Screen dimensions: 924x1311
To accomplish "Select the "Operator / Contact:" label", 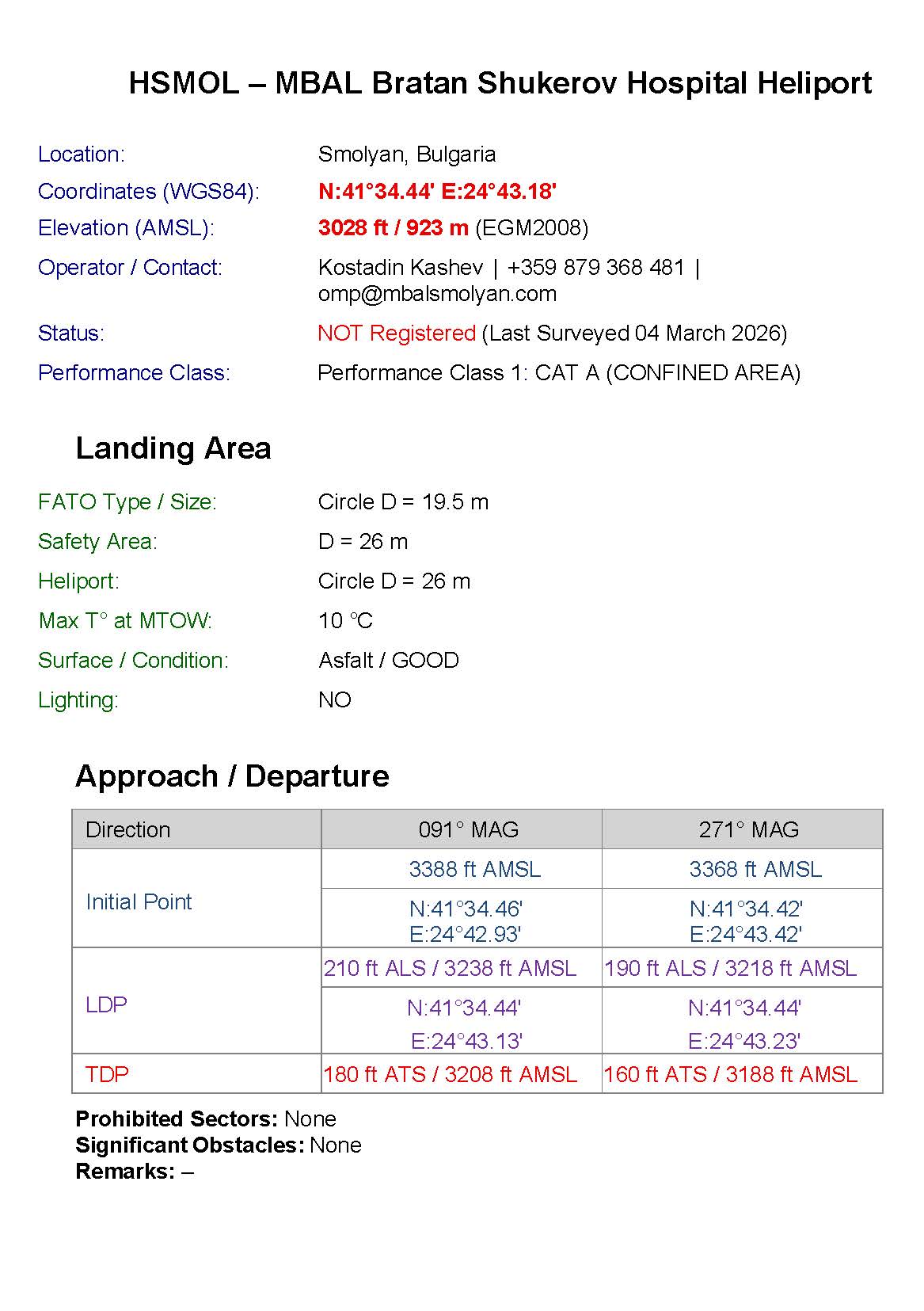I will coord(131,268).
